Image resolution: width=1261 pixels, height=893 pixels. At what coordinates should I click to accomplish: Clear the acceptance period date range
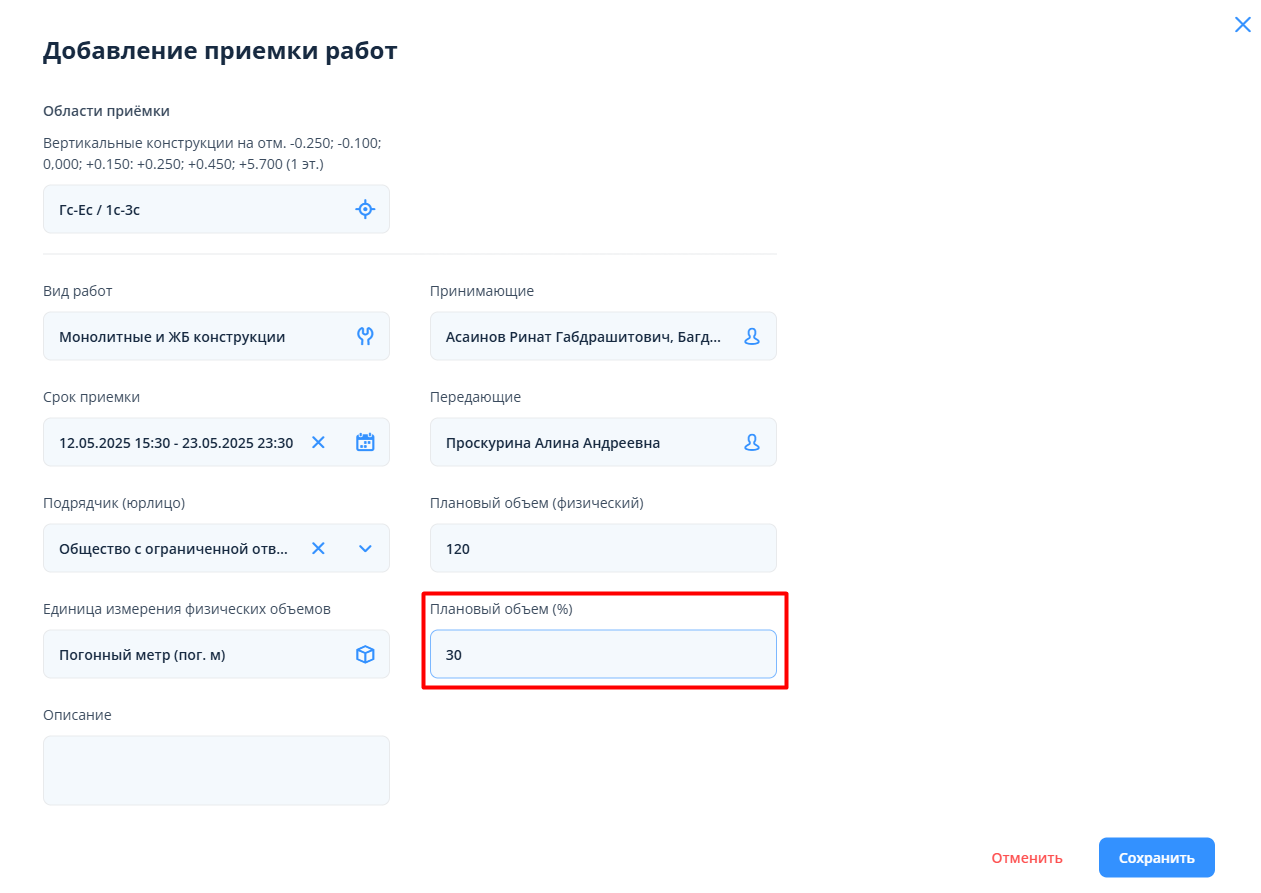pos(318,442)
